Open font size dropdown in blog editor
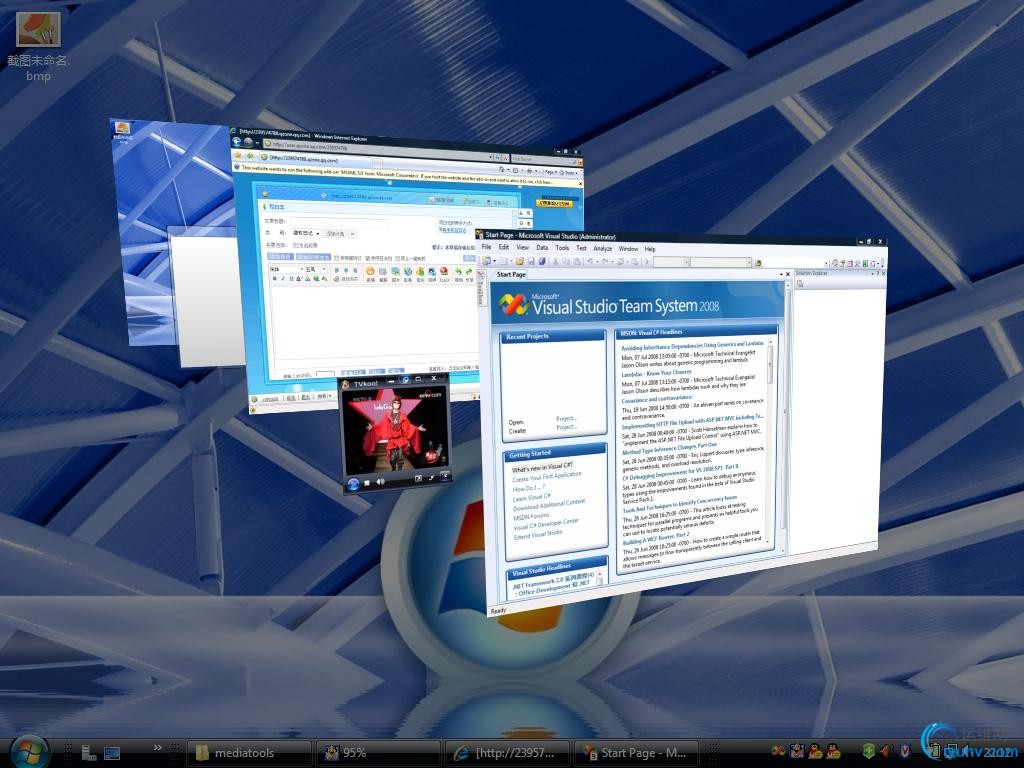 (315, 269)
